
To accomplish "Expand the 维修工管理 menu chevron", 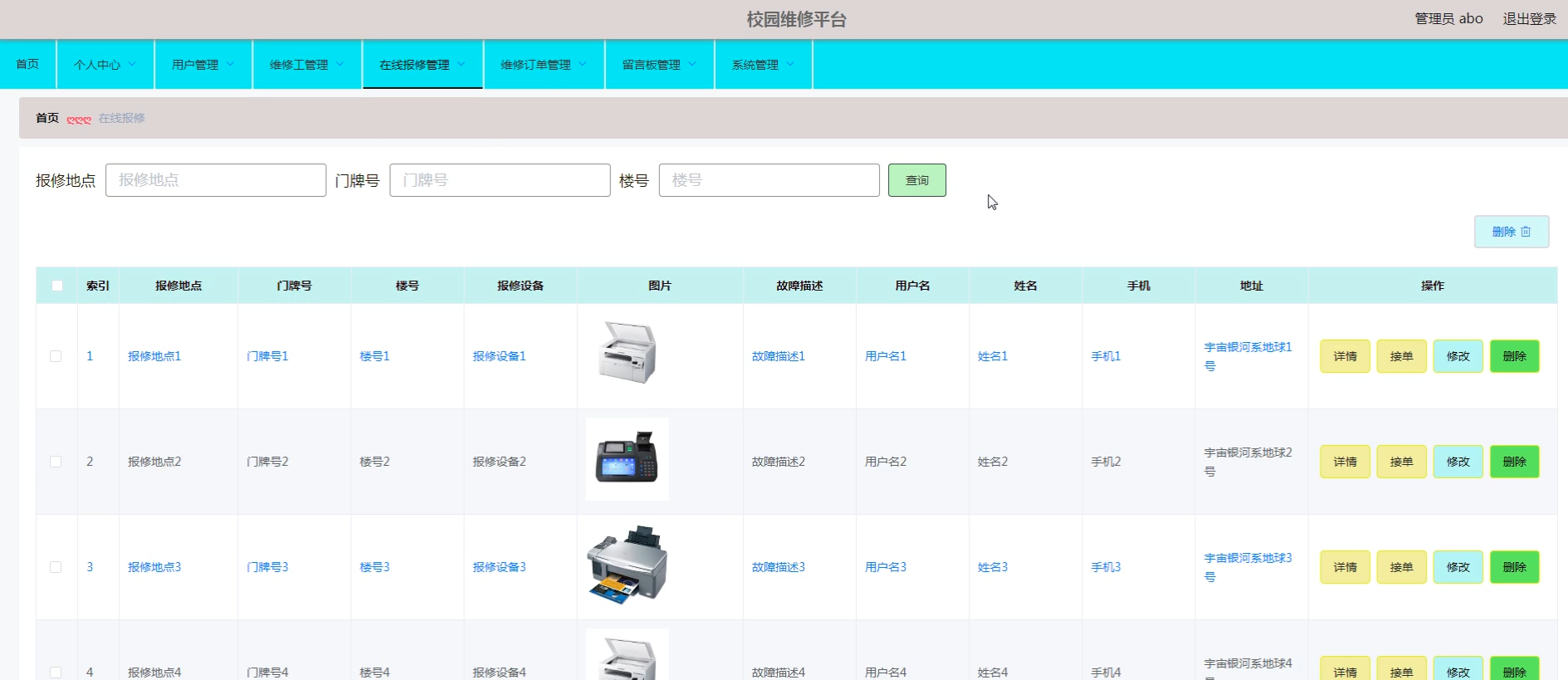I will pyautogui.click(x=339, y=64).
